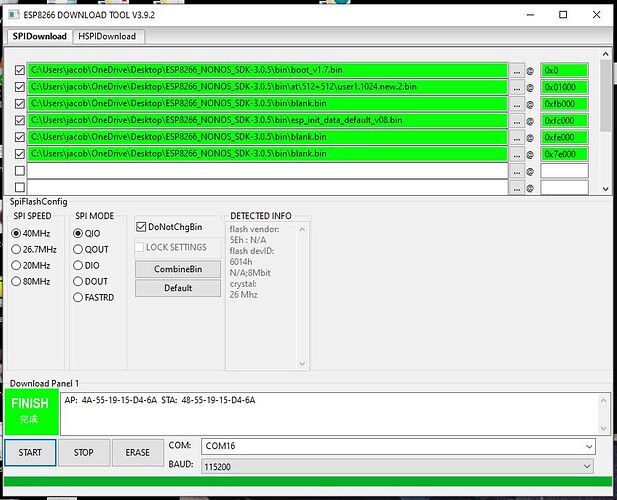617x500 pixels.
Task: Maximize the download tool window
Action: (x=563, y=15)
